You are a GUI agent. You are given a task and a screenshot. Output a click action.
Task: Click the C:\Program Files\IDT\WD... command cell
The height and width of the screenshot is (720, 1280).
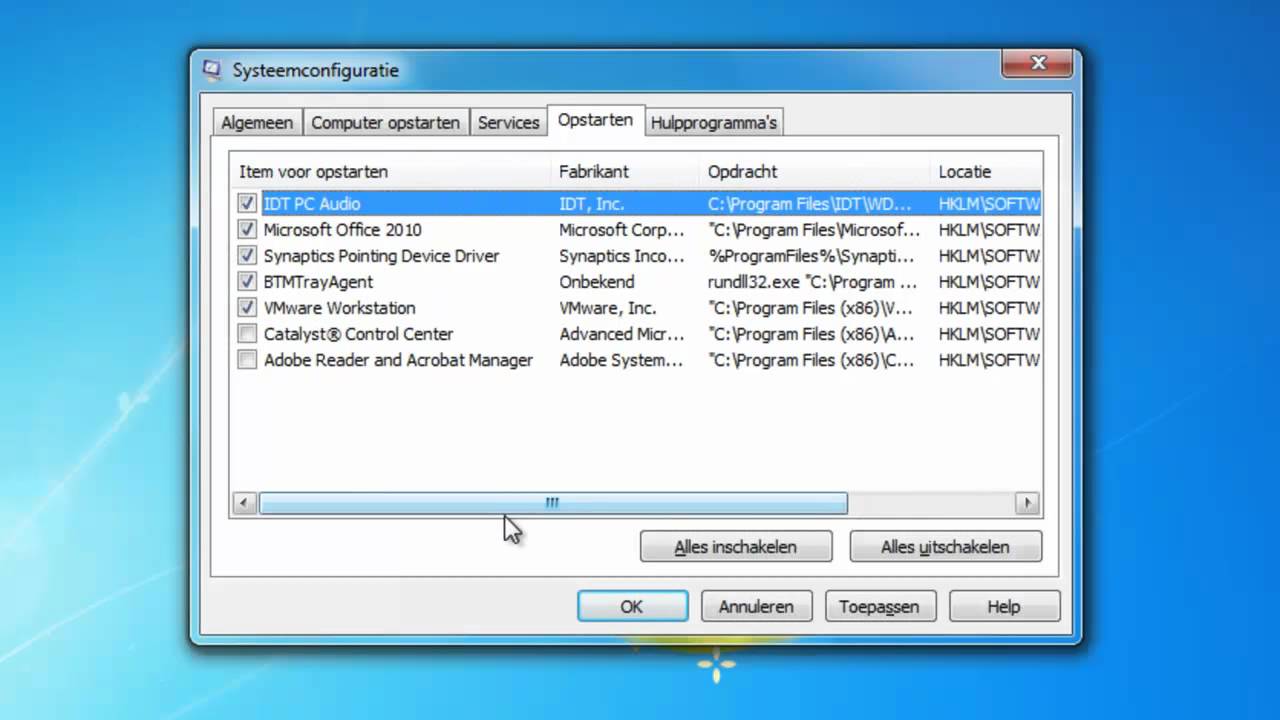811,204
